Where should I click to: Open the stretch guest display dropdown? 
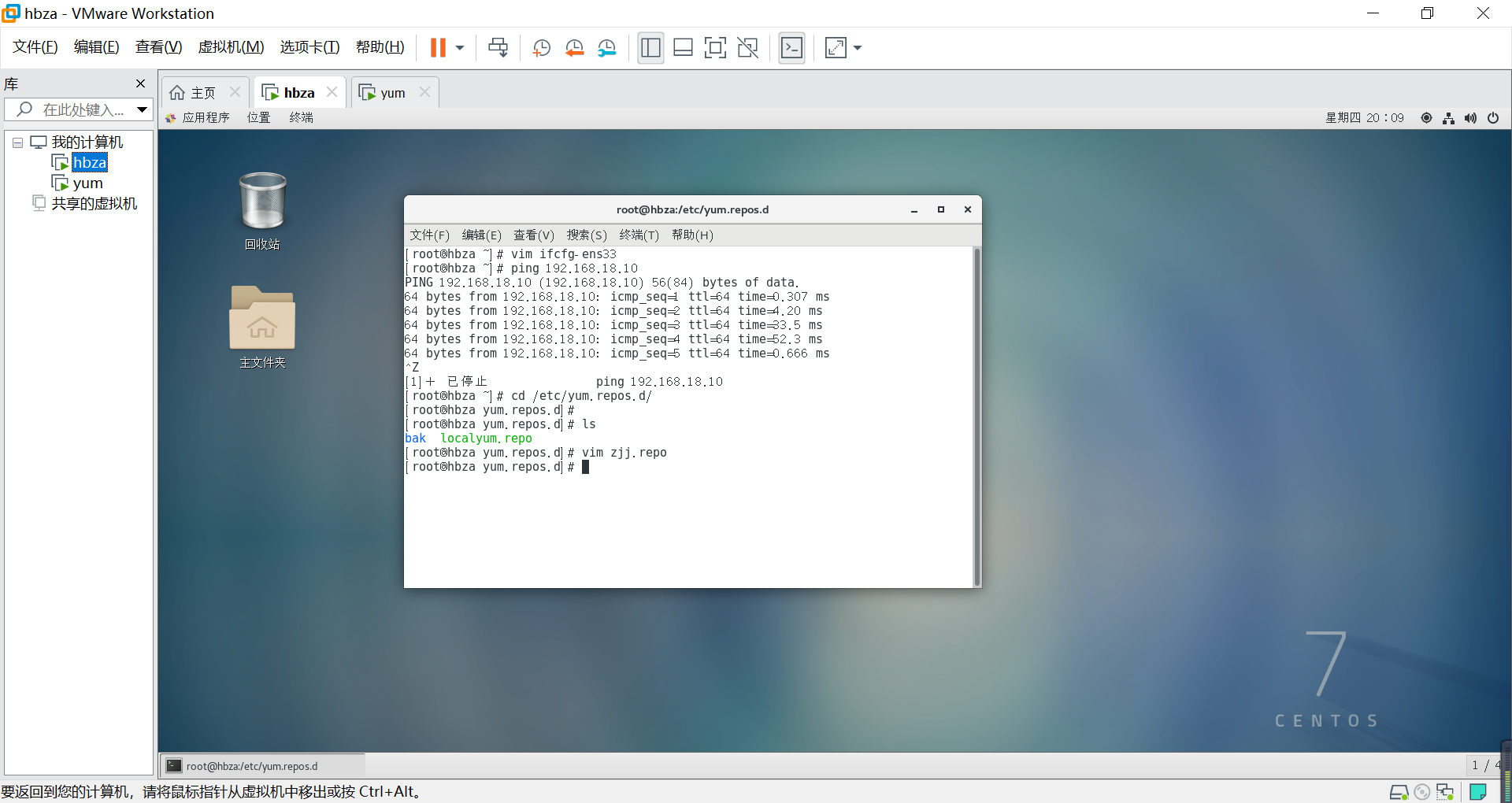[x=858, y=48]
